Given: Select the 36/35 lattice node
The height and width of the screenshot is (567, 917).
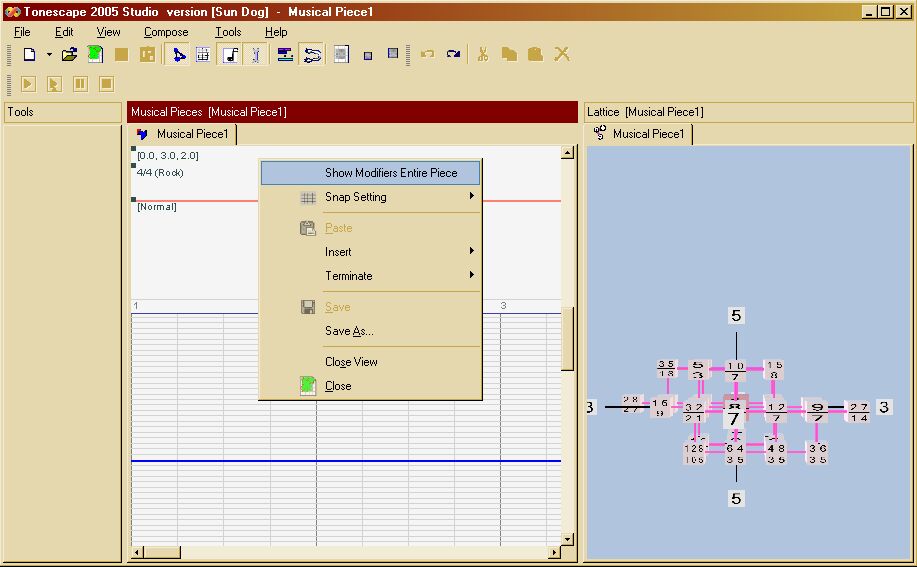Looking at the screenshot, I should pos(818,454).
